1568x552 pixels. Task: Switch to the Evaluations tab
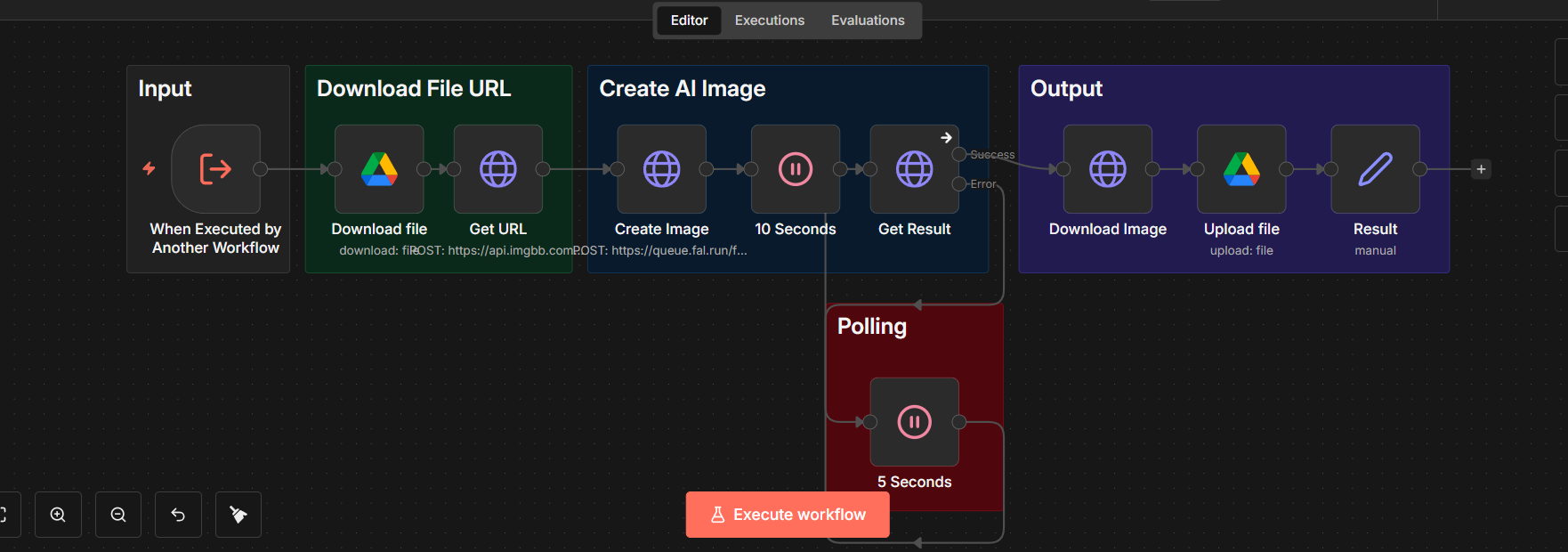click(868, 20)
